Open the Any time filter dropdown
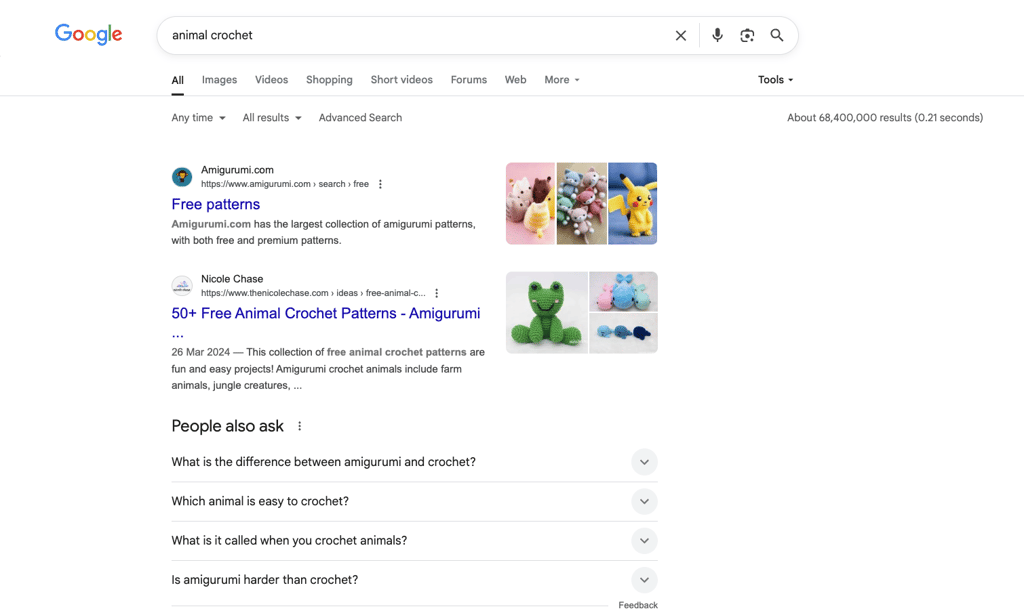This screenshot has width=1024, height=613. click(x=199, y=118)
